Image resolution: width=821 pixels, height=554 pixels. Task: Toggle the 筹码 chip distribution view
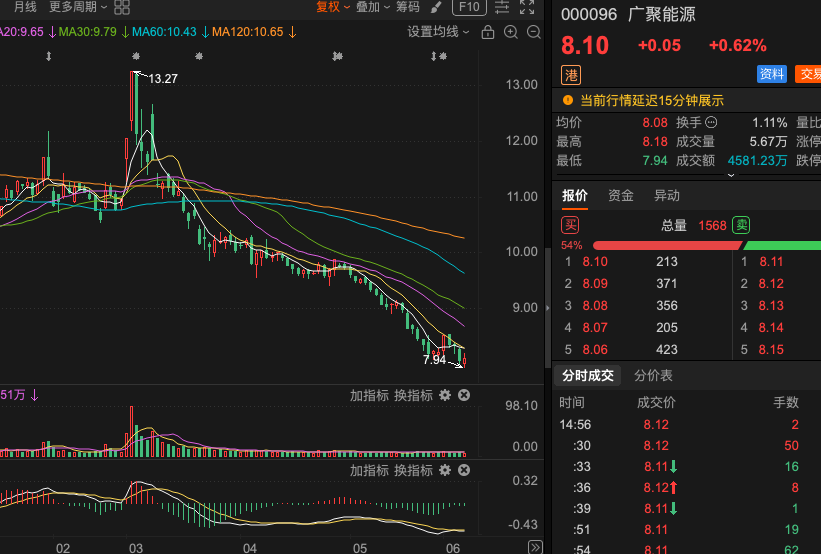[x=408, y=7]
